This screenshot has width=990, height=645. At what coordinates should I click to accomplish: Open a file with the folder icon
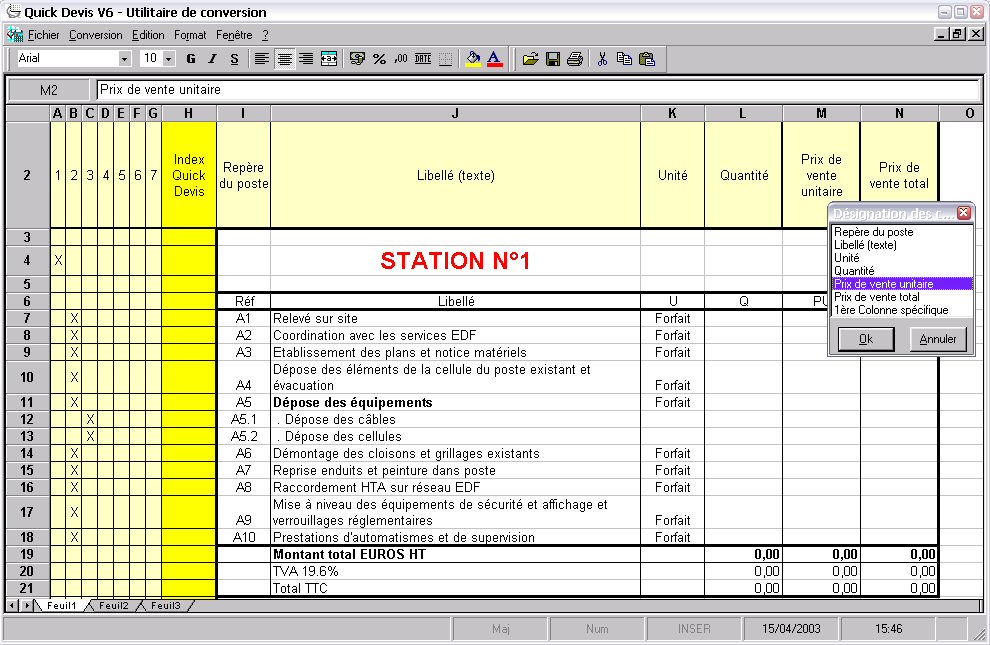pos(530,59)
